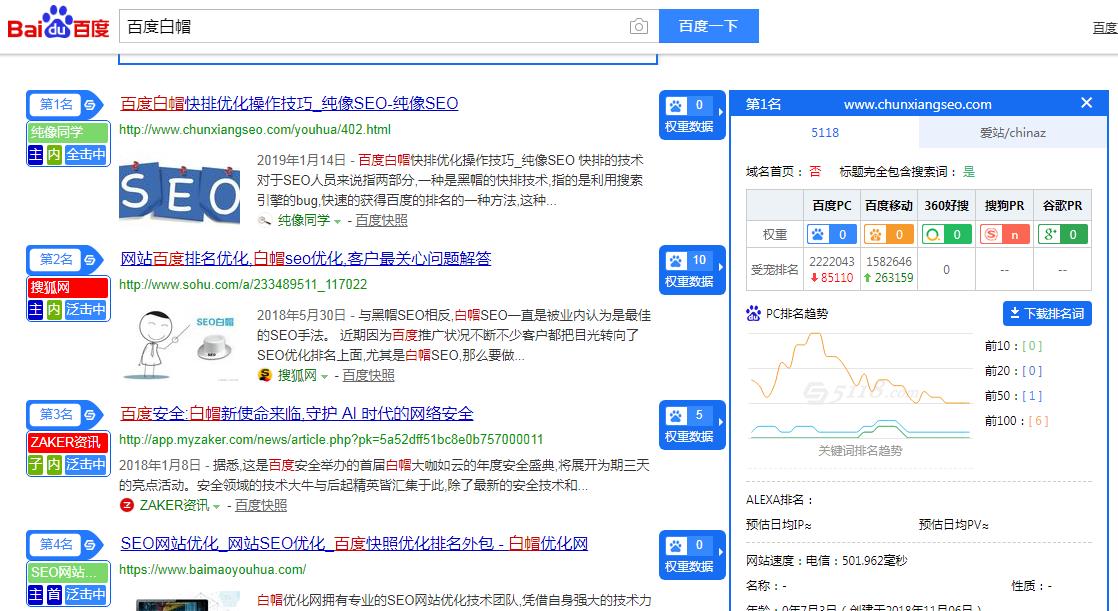Open result SEO网站优化 白帽优化网 title link
Viewport: 1118px width, 611px height.
tap(354, 543)
